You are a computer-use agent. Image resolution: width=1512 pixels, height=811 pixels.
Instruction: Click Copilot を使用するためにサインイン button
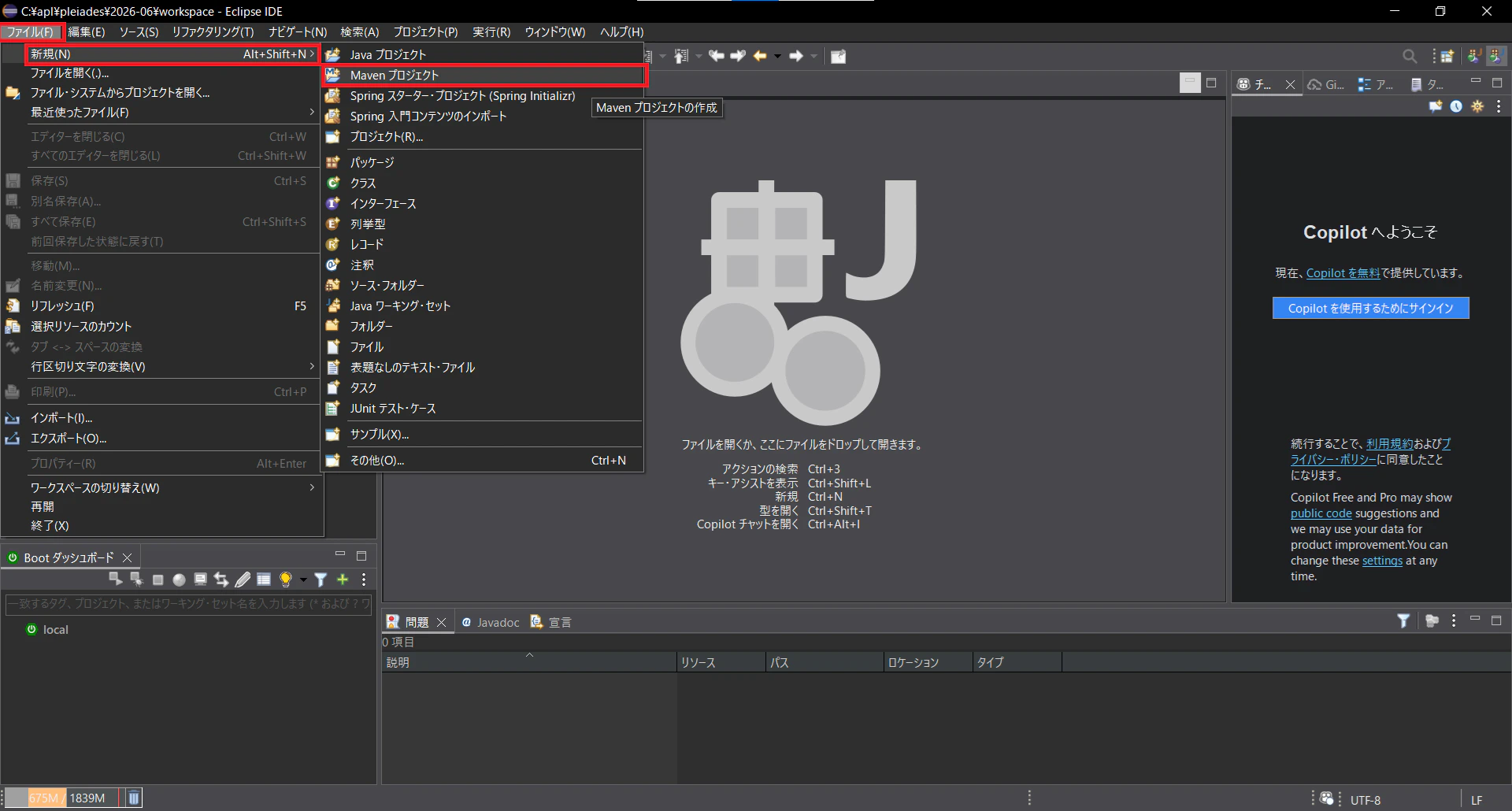[x=1371, y=308]
